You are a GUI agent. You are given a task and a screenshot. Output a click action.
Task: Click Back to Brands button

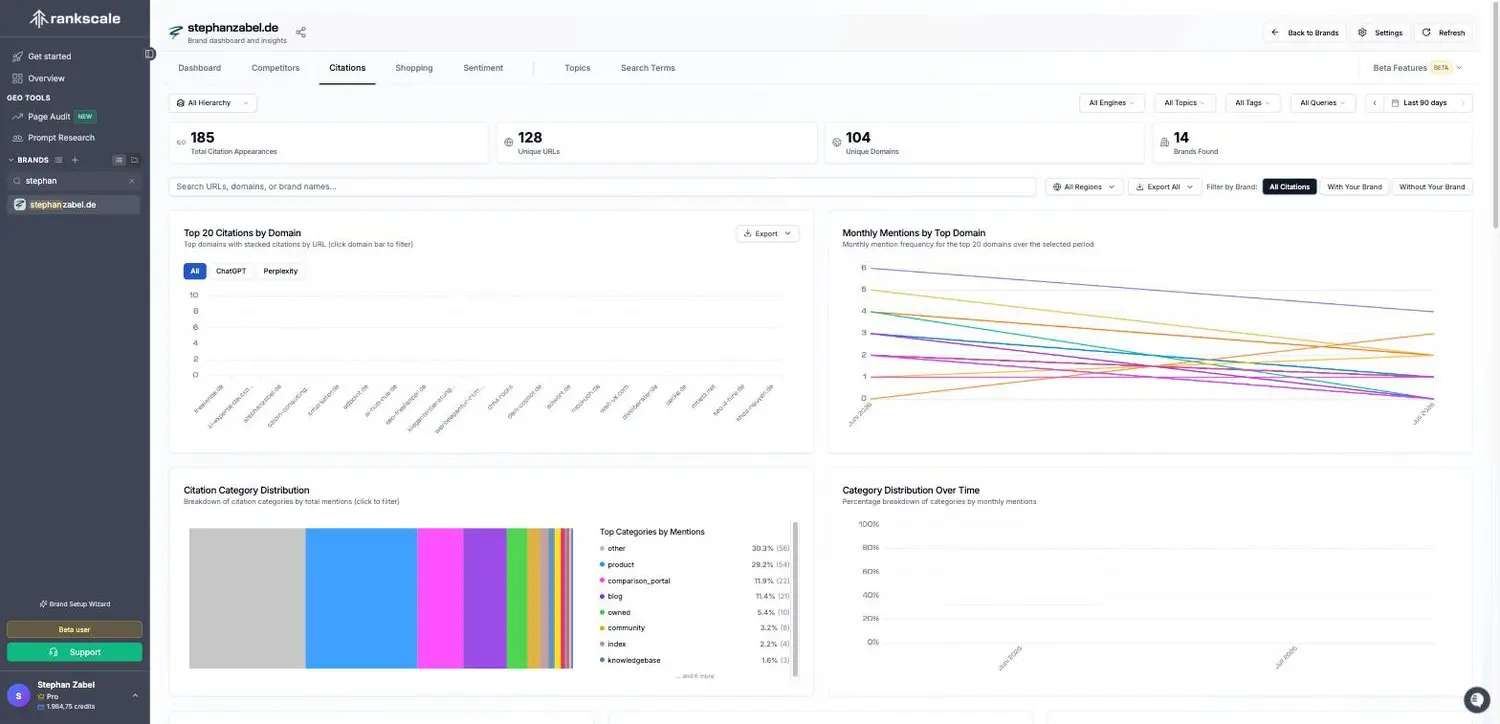(1305, 33)
